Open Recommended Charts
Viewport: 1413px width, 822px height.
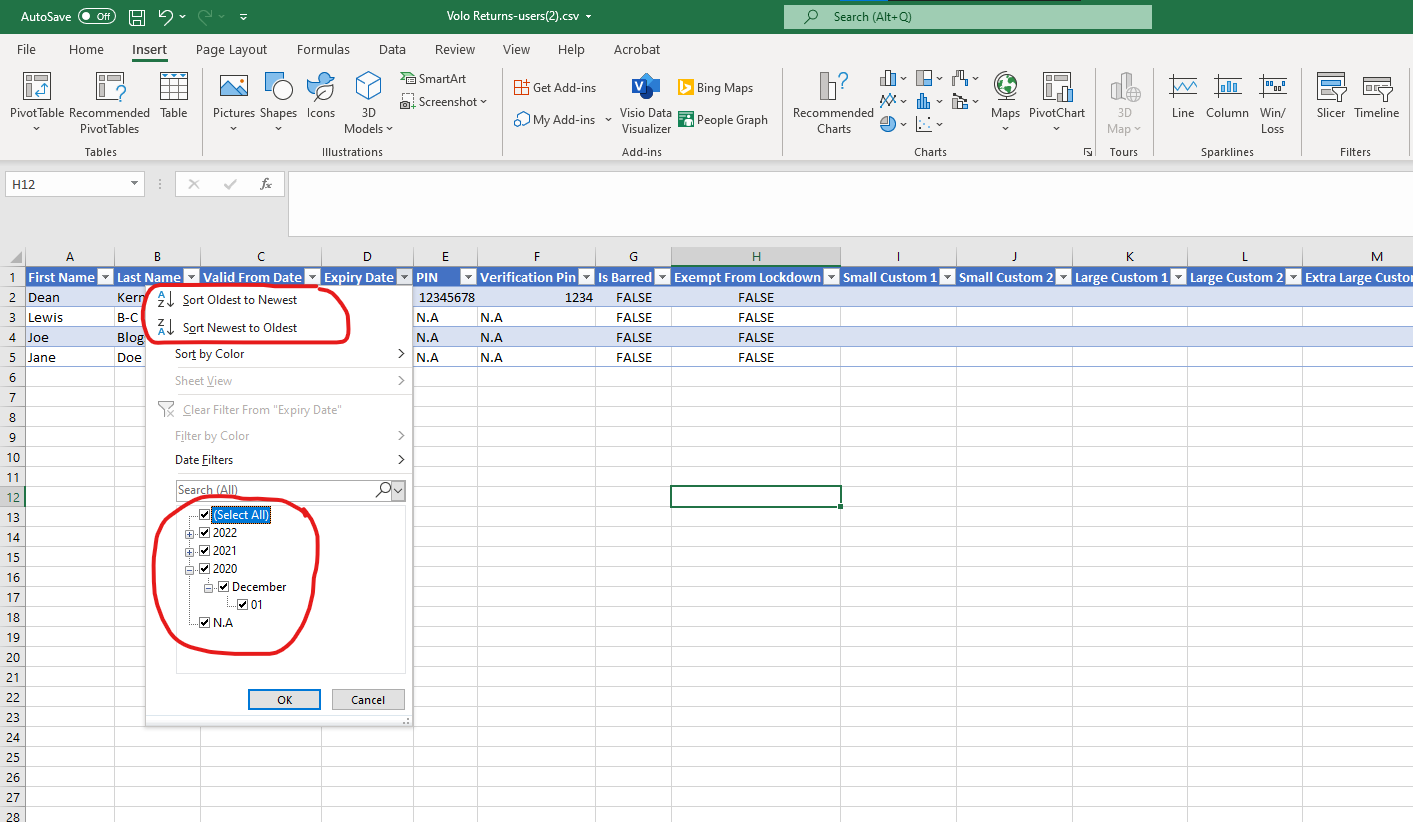point(831,100)
